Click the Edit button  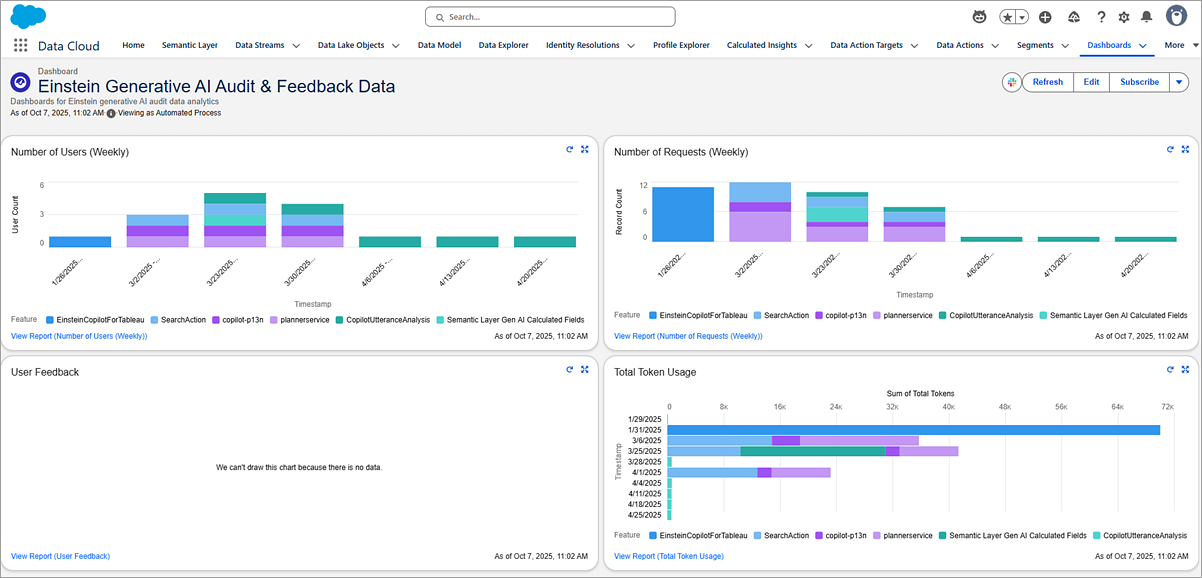tap(1090, 82)
